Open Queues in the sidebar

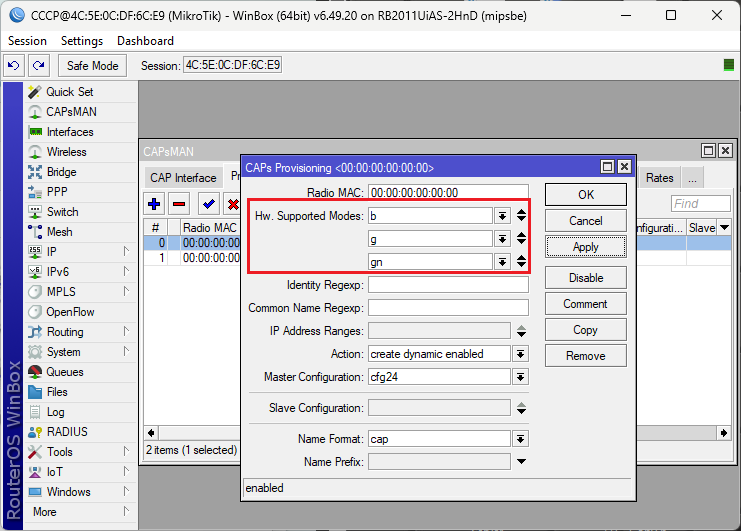[x=65, y=372]
